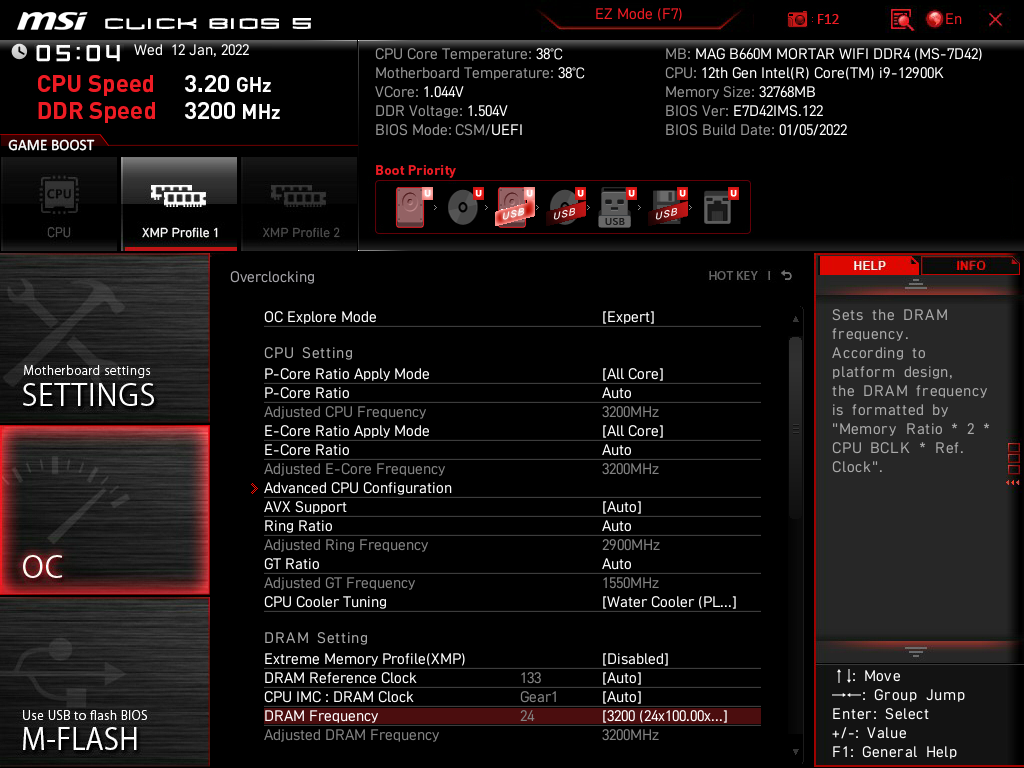Switch to the HELP tab
1024x768 pixels.
(869, 266)
